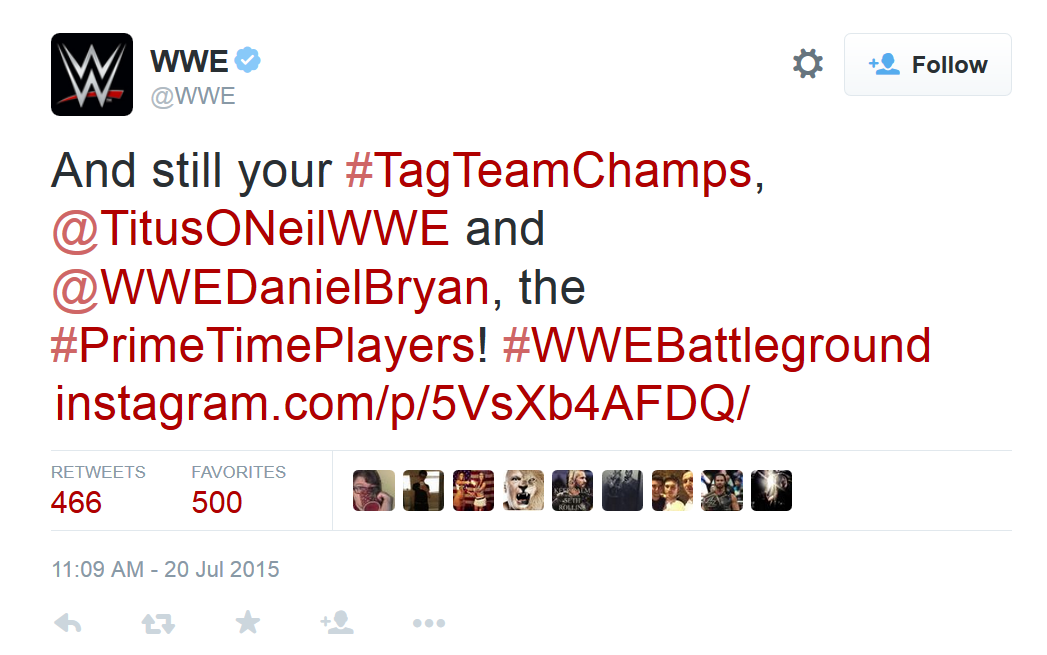Click the blue verified badge

tap(248, 62)
